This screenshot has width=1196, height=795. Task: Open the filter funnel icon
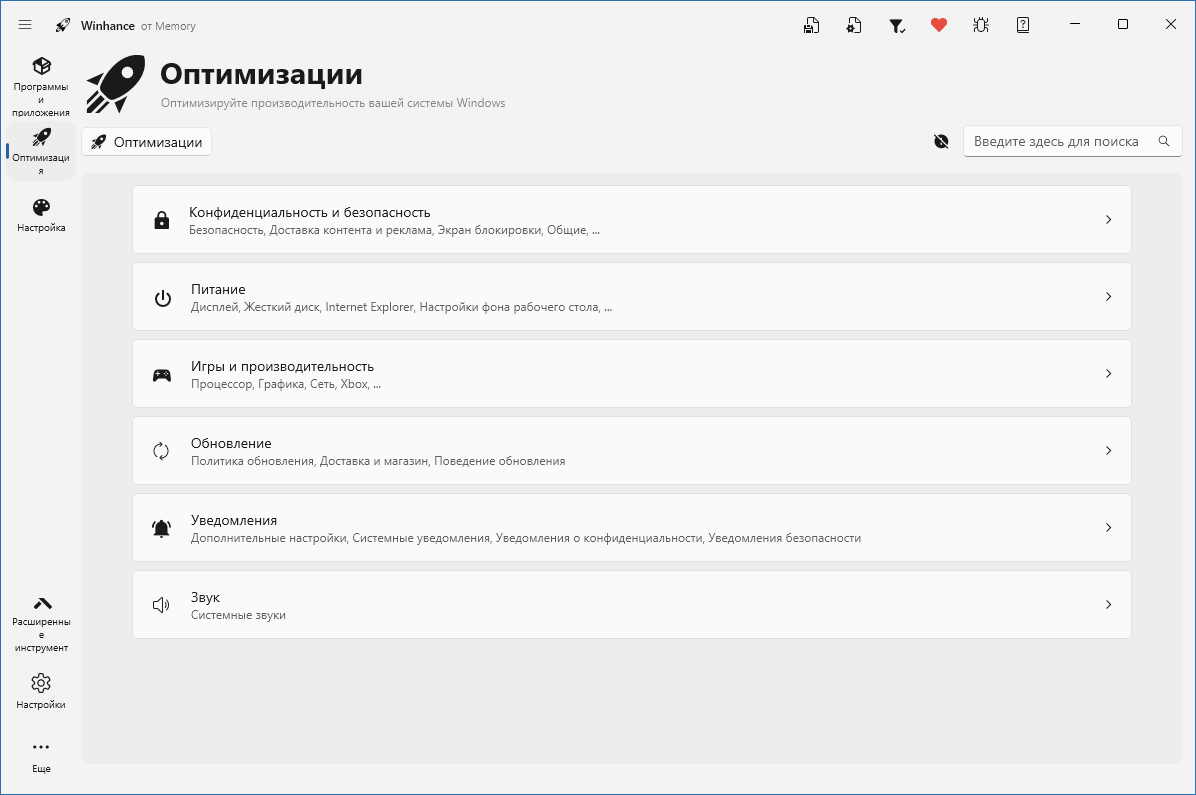click(897, 24)
